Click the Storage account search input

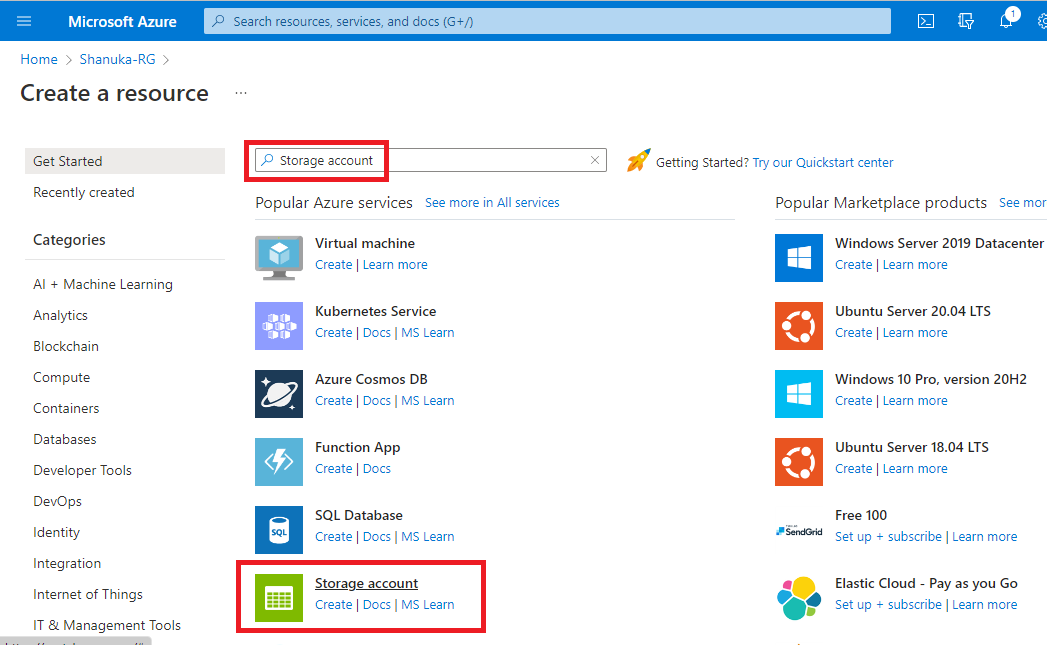click(431, 160)
